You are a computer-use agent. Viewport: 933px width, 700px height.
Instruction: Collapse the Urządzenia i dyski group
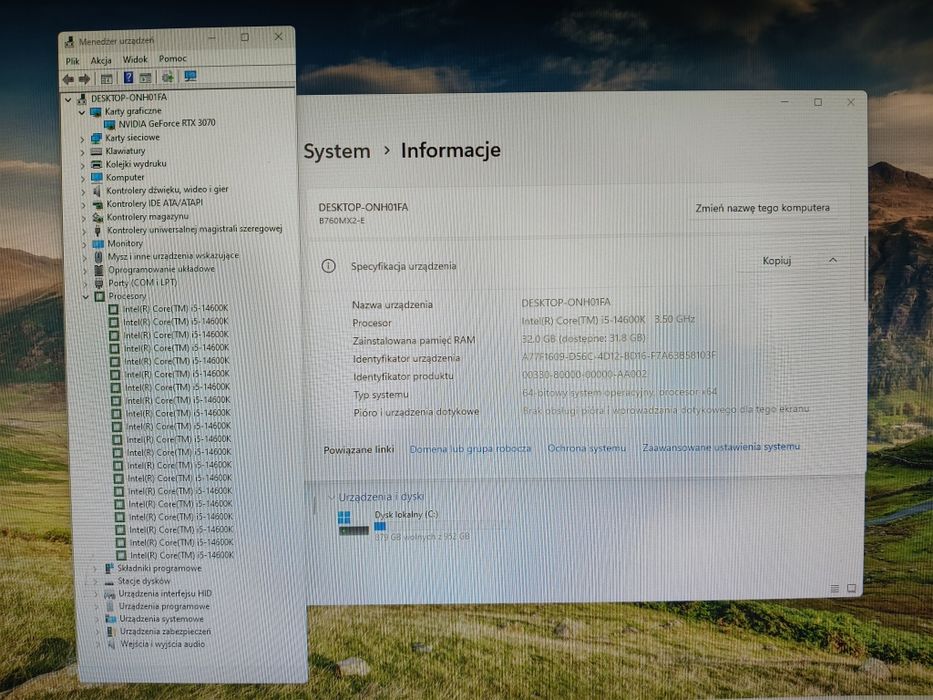tap(331, 497)
